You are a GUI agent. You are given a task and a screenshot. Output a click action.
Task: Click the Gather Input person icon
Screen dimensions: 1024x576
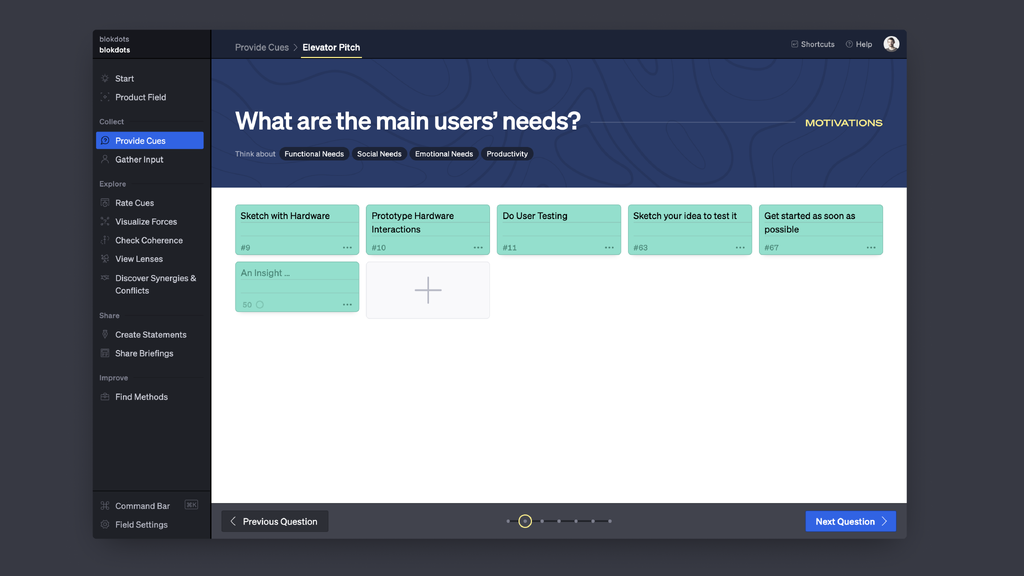tap(105, 159)
